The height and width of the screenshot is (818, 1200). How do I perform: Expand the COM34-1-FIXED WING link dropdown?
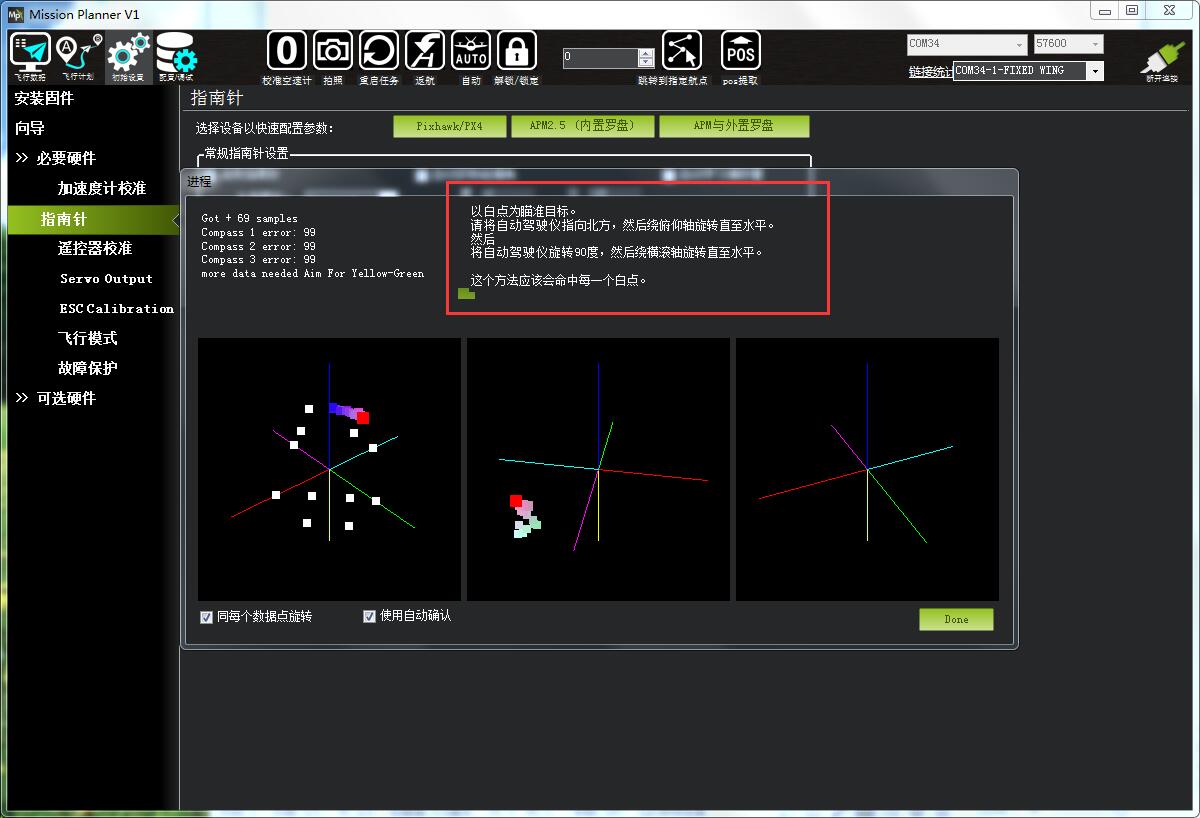[x=1095, y=71]
